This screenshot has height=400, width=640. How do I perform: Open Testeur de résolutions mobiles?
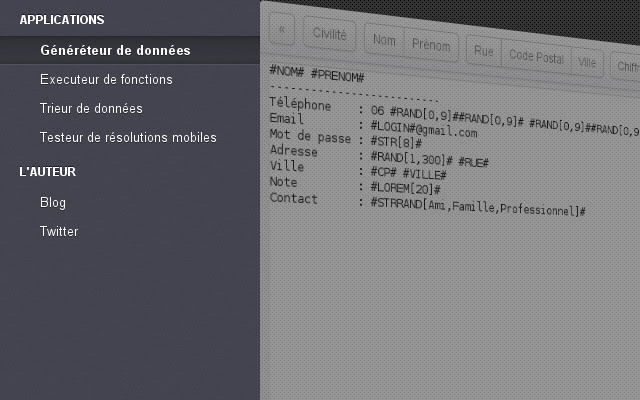coord(128,137)
